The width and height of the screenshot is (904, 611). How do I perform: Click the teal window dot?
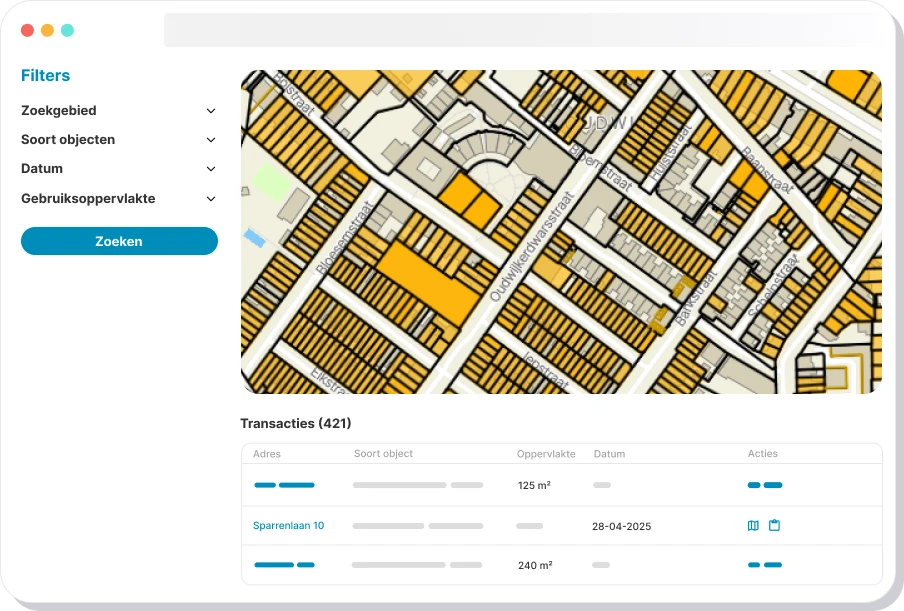click(67, 31)
